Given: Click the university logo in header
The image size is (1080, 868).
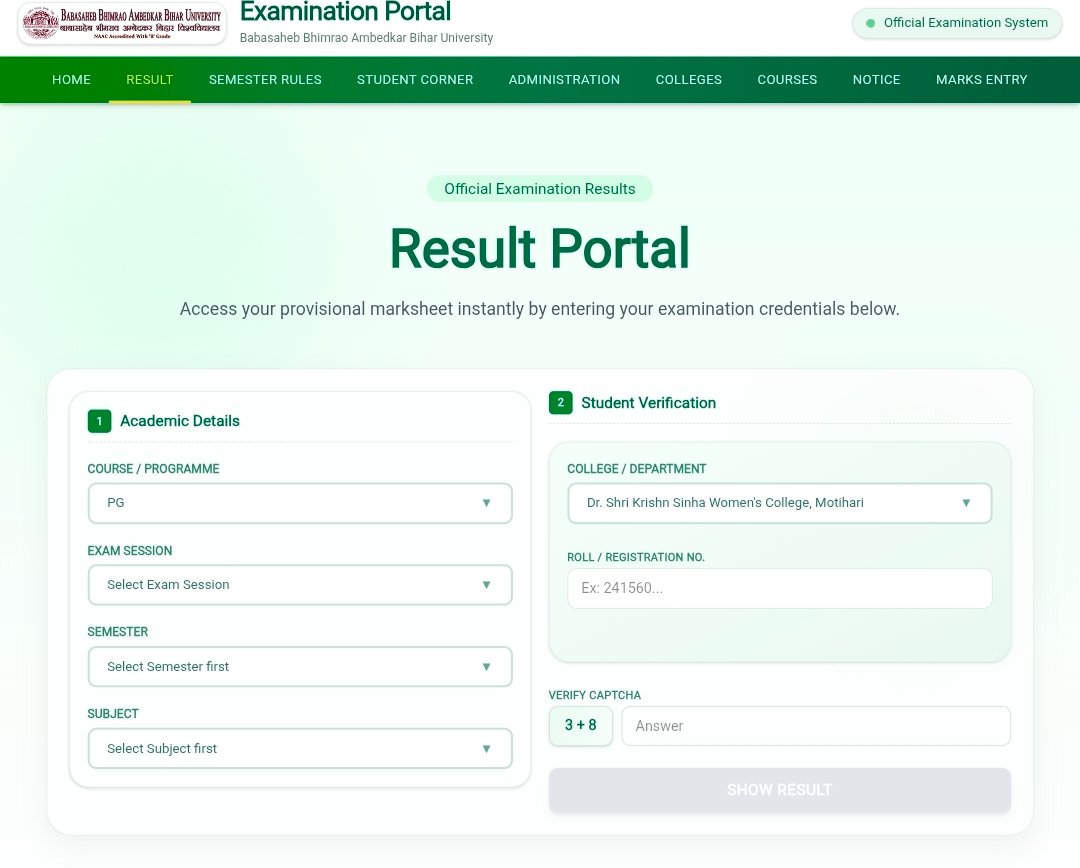Looking at the screenshot, I should tap(122, 23).
